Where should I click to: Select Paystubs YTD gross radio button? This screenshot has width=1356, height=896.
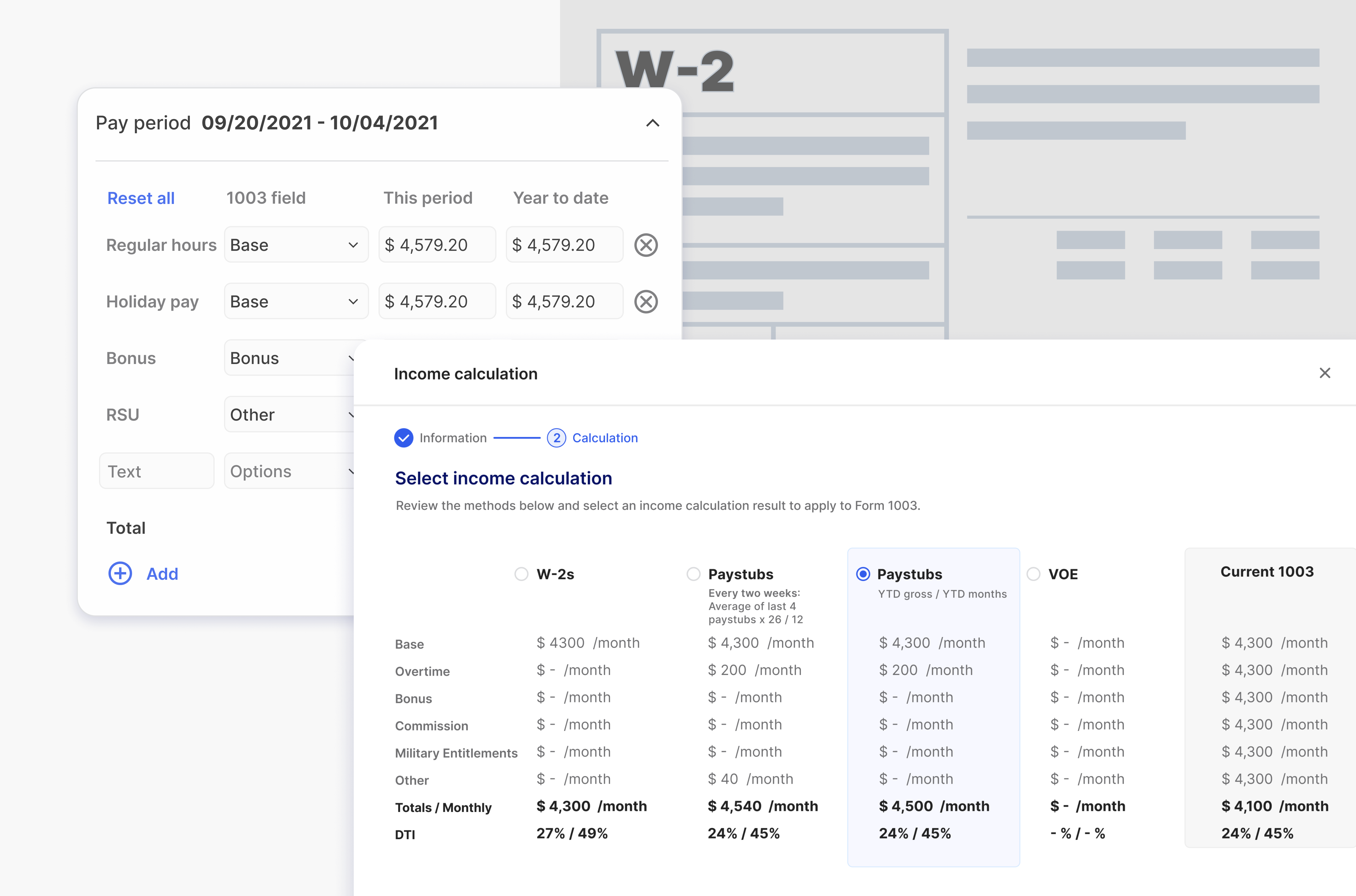pos(863,574)
